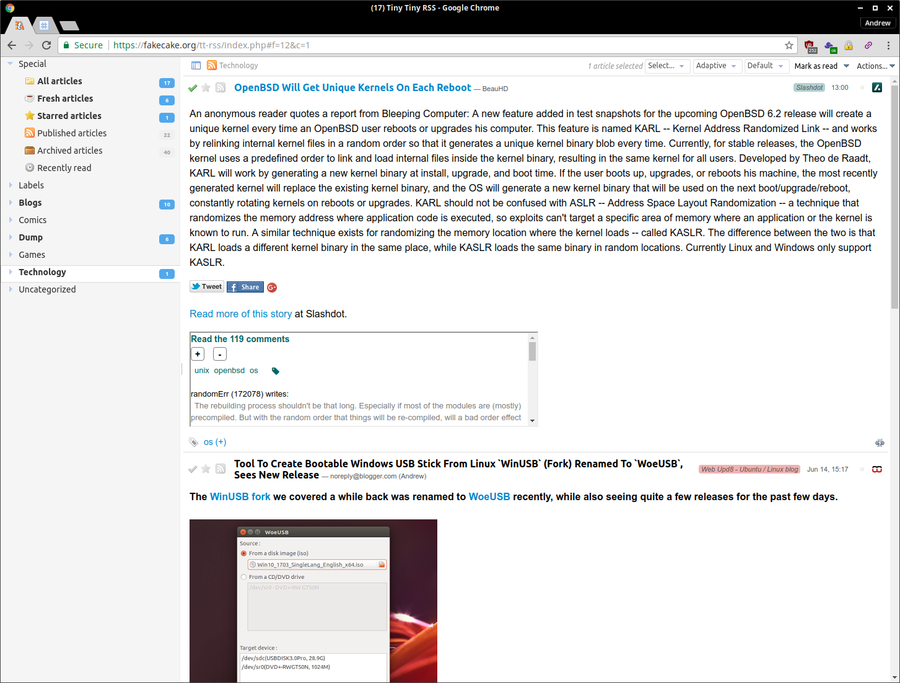Expand the Dump category
The height and width of the screenshot is (683, 900).
point(10,236)
